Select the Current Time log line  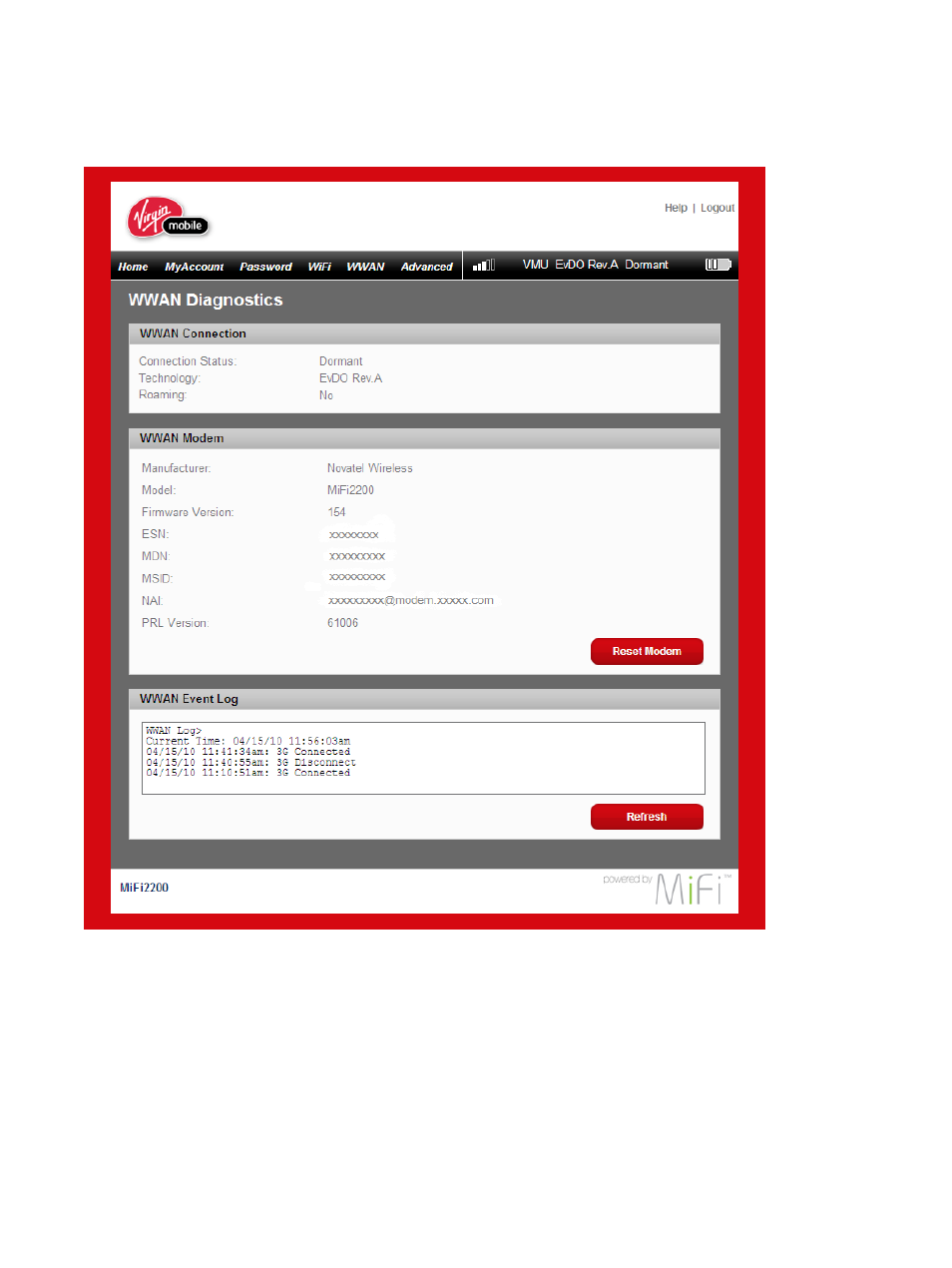(x=248, y=742)
